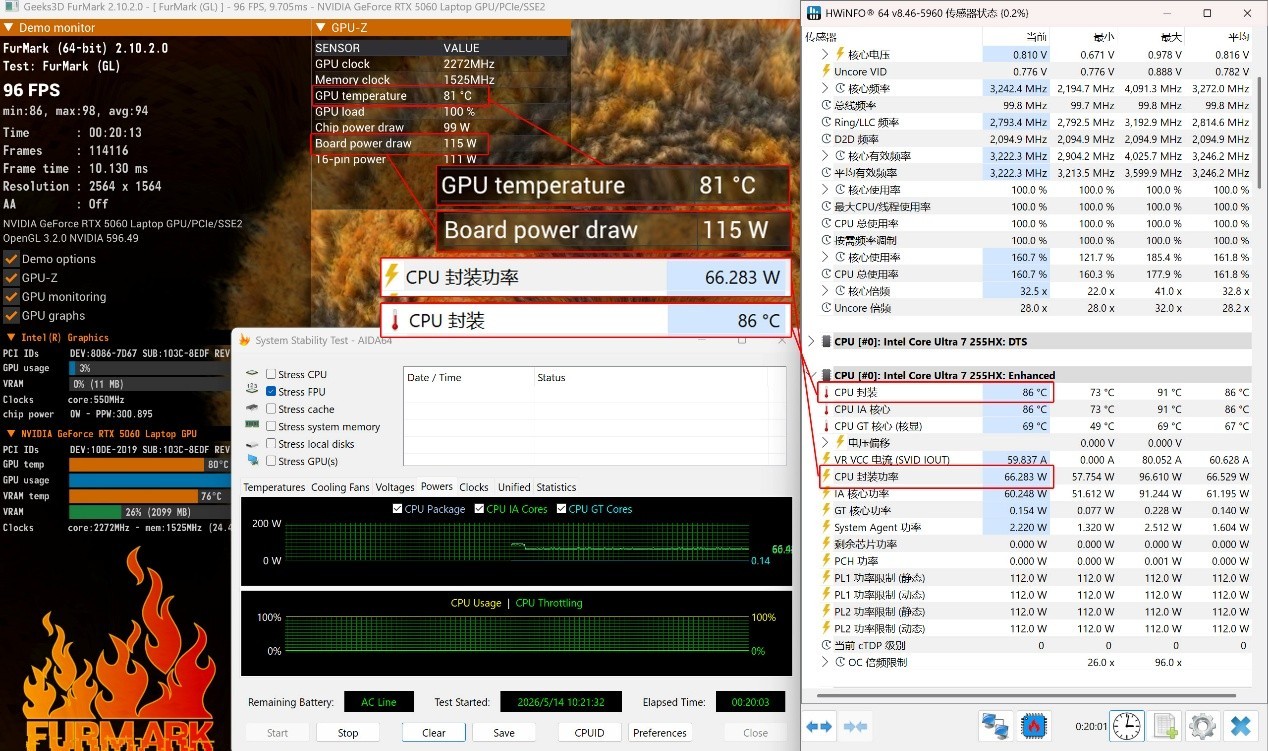The image size is (1268, 751).
Task: Switch to the Clocks tab
Action: tap(474, 487)
